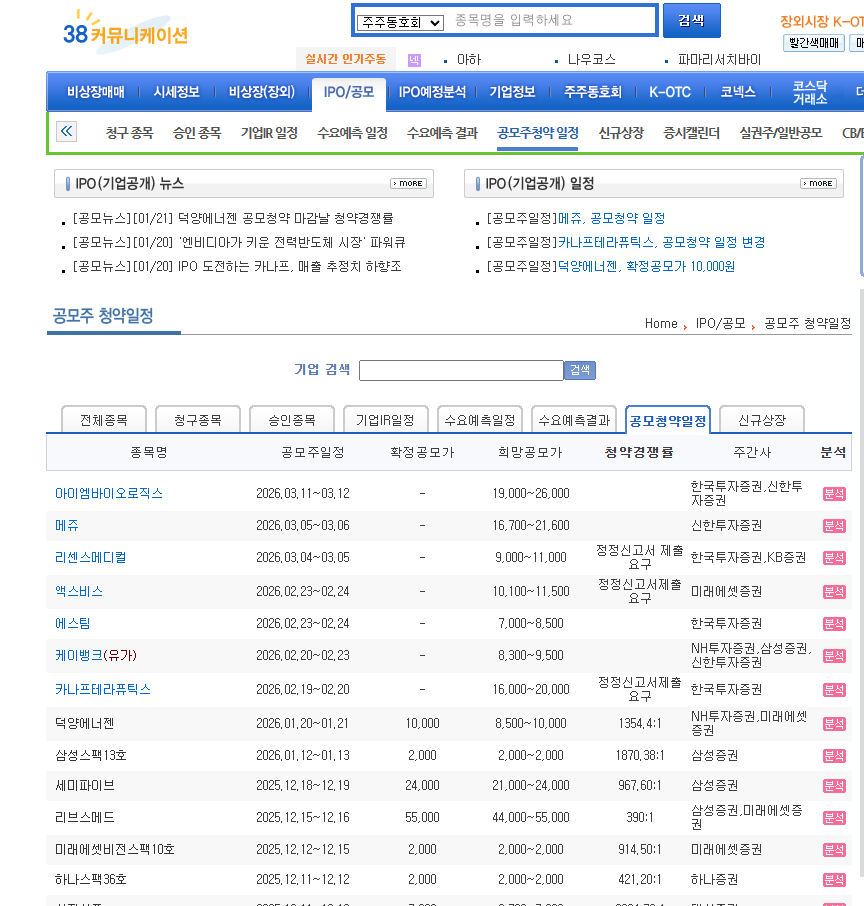Click the 분석 icon for 세미파이브
864x906 pixels.
pos(834,786)
